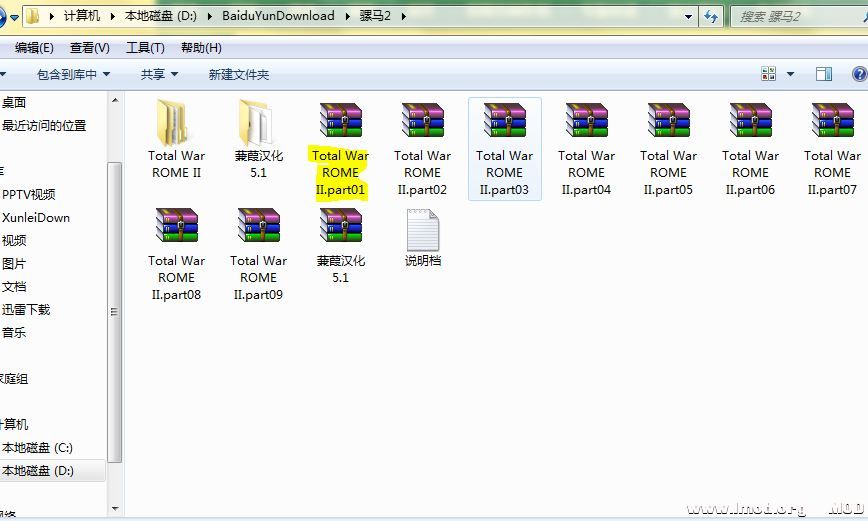
Task: Click the refresh button beside address bar
Action: click(x=712, y=17)
